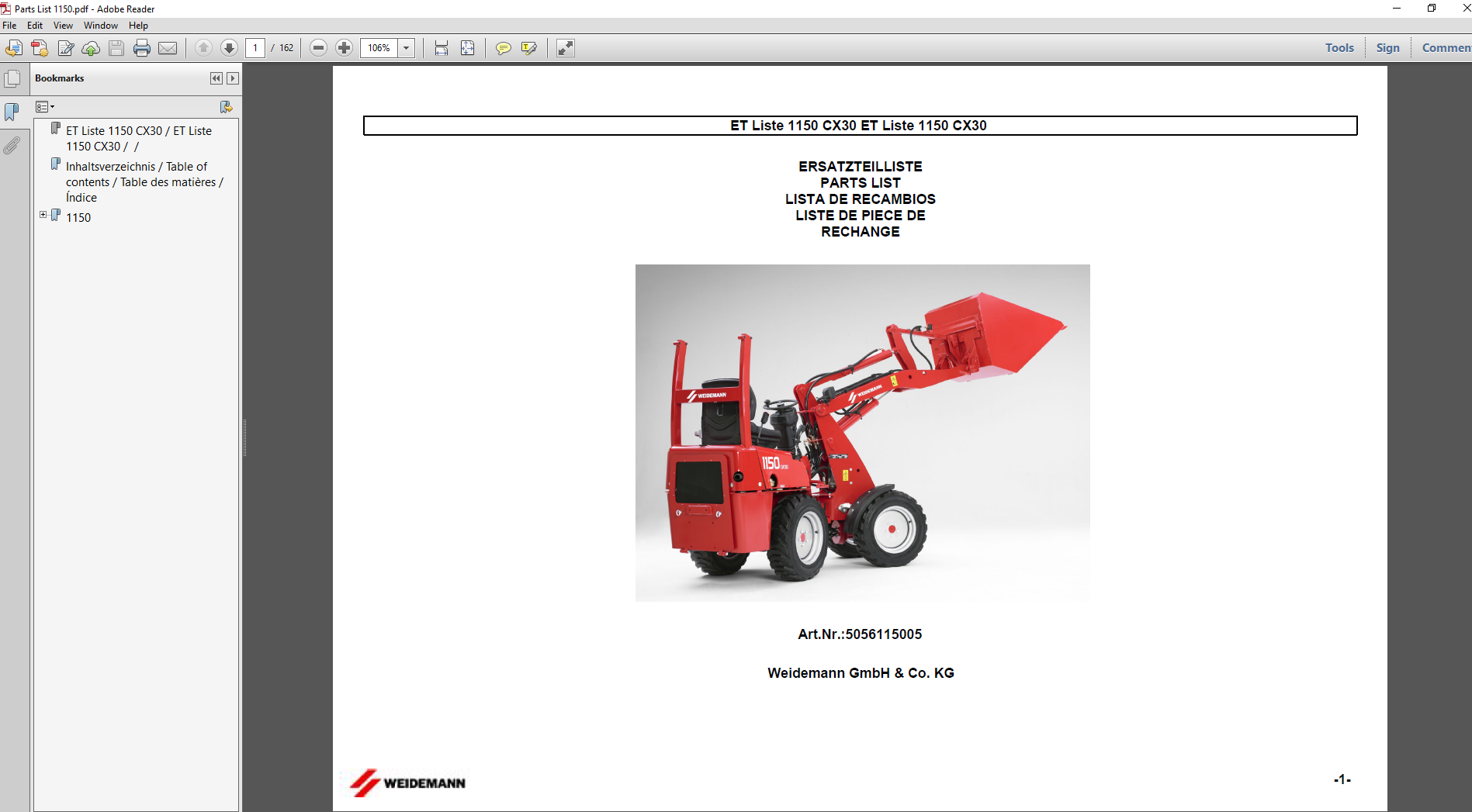Click the ET Liste 1150 CX30 page heading
1472x812 pixels.
858,126
